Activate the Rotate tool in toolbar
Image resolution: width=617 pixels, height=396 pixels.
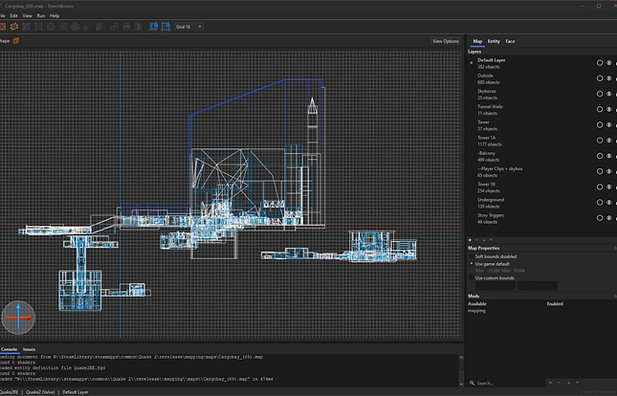pos(75,26)
